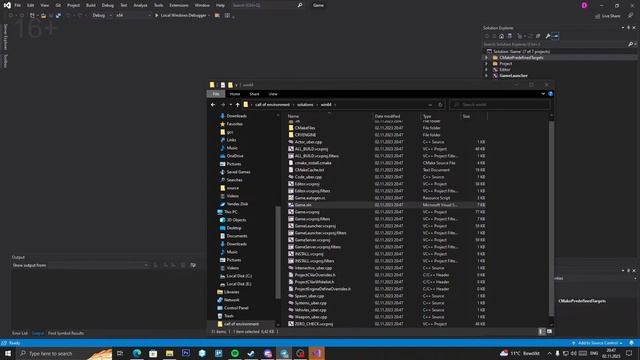
Task: Open the Windows Start menu
Action: point(8,353)
